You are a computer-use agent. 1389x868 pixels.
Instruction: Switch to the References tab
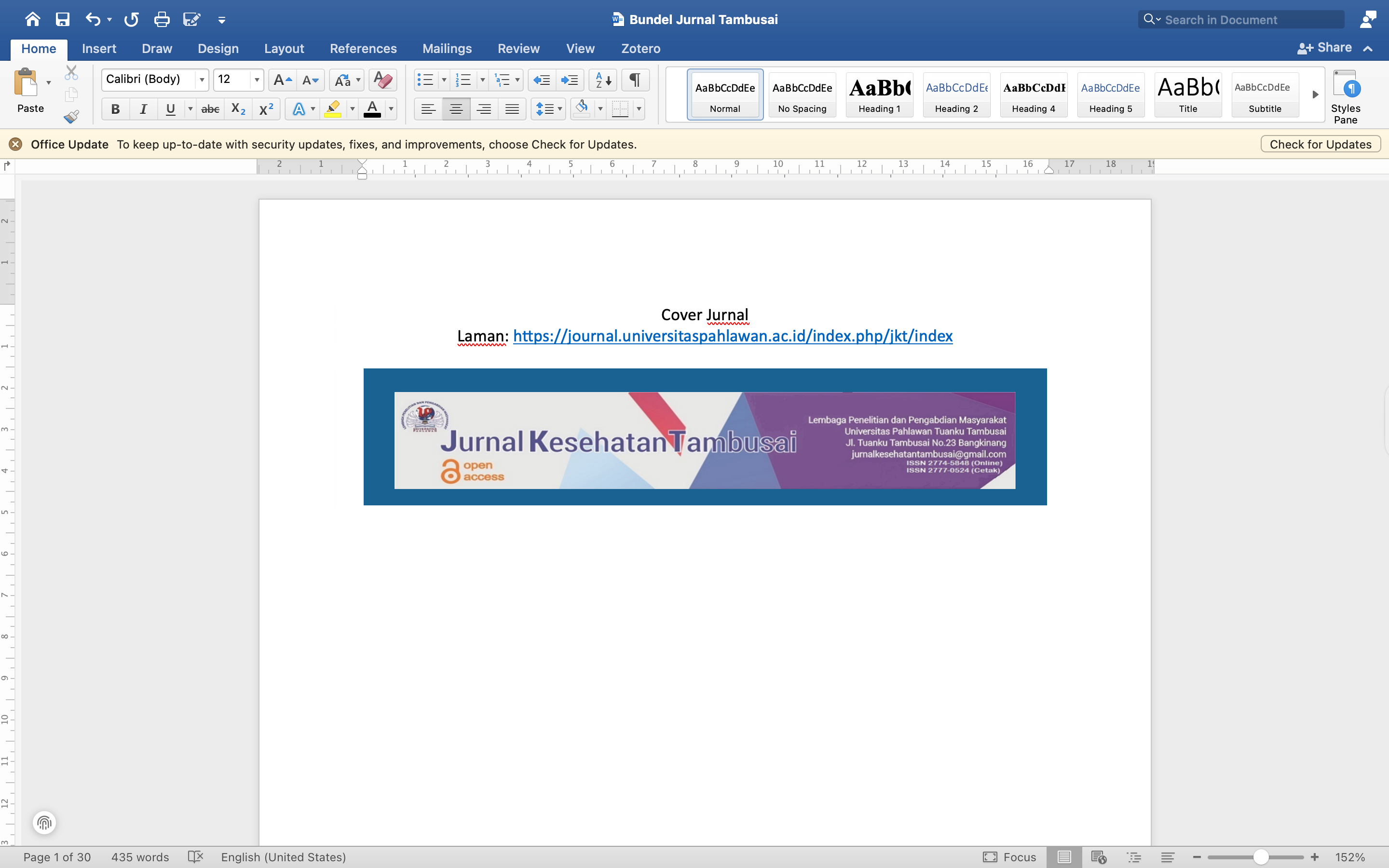pyautogui.click(x=363, y=49)
